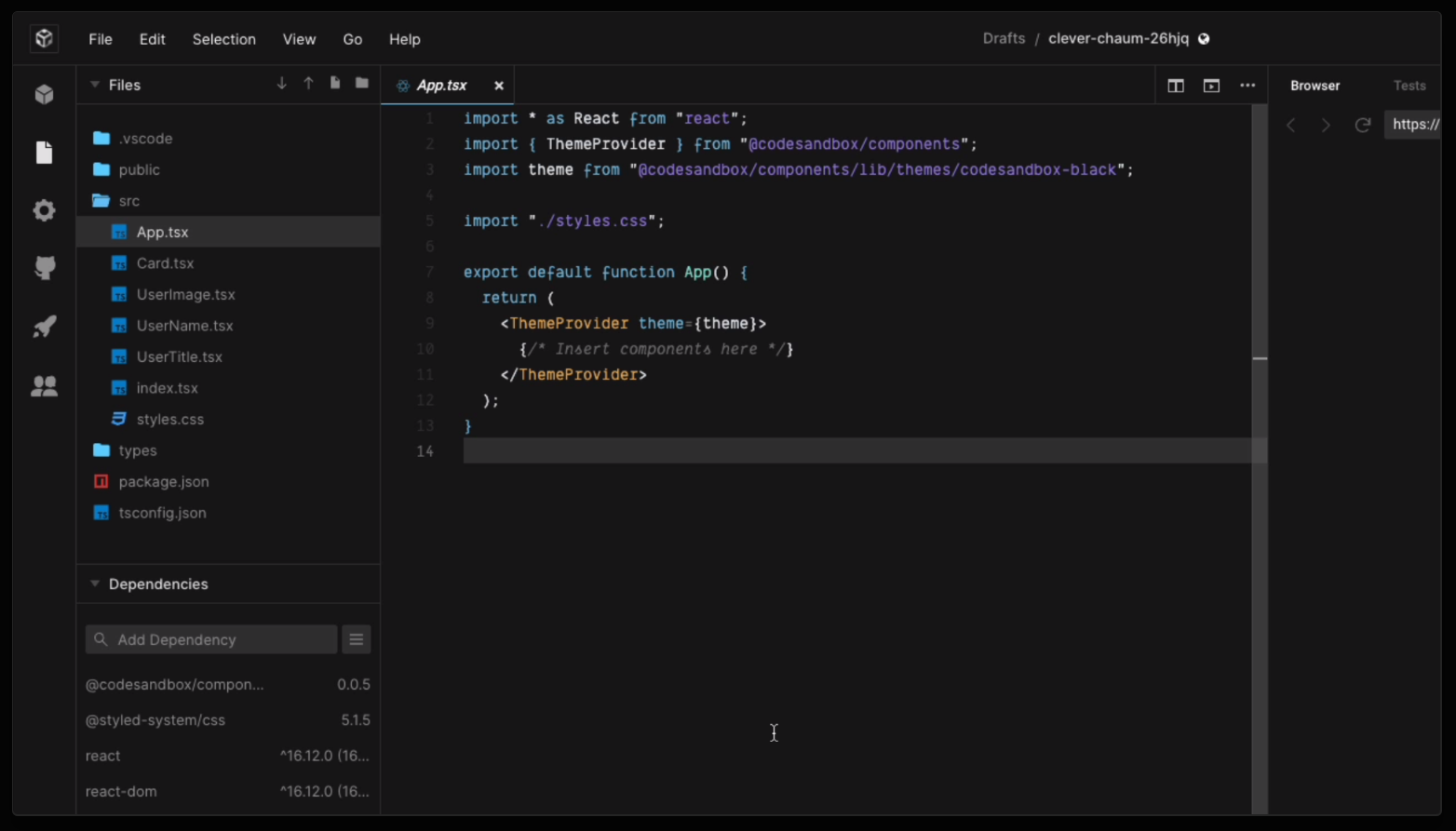Screen dimensions: 1456x831
Task: Click the preview URL address bar
Action: 1412,125
